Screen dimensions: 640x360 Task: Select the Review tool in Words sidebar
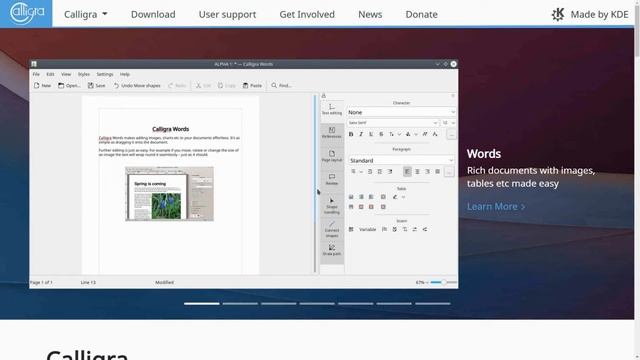(332, 180)
